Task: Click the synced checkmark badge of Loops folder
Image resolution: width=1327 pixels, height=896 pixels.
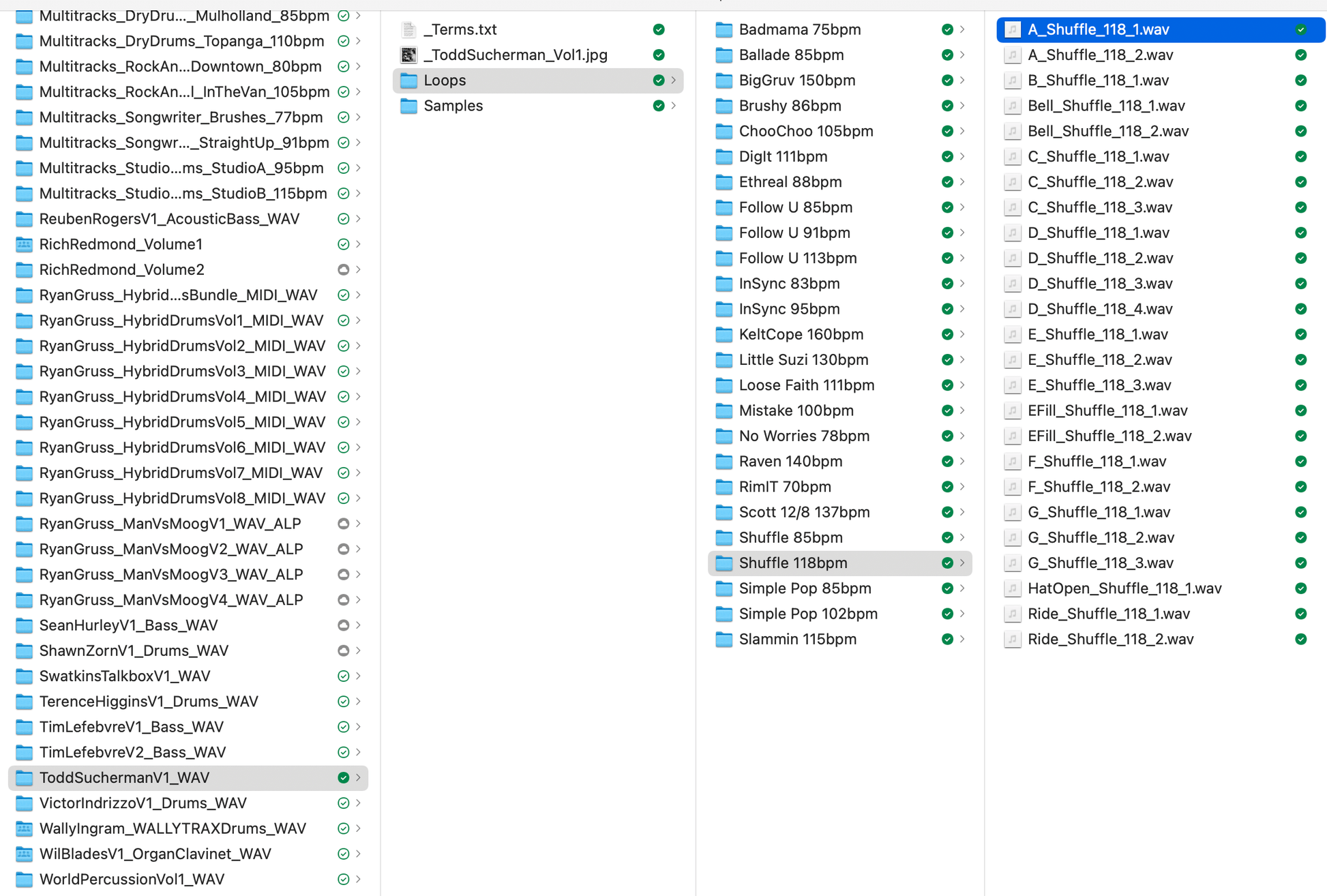Action: click(659, 80)
